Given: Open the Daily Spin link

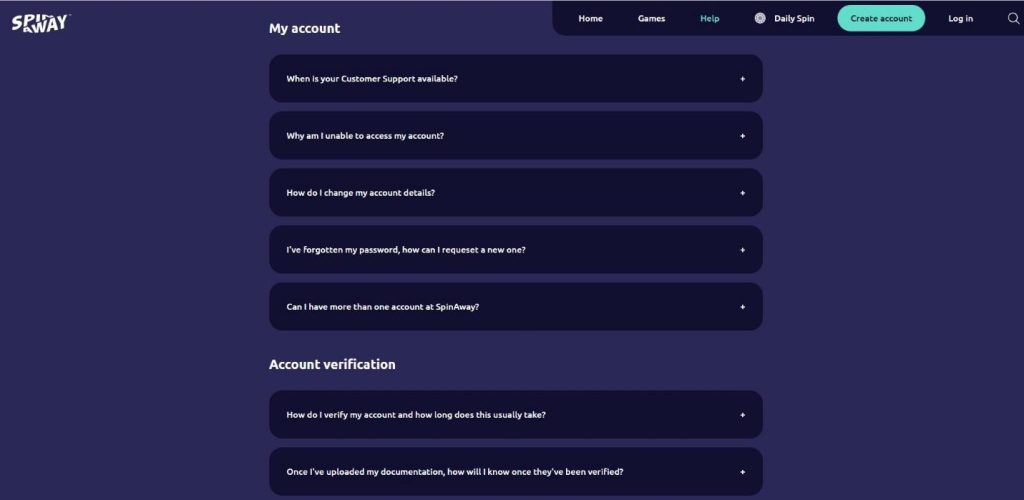Looking at the screenshot, I should [x=794, y=18].
